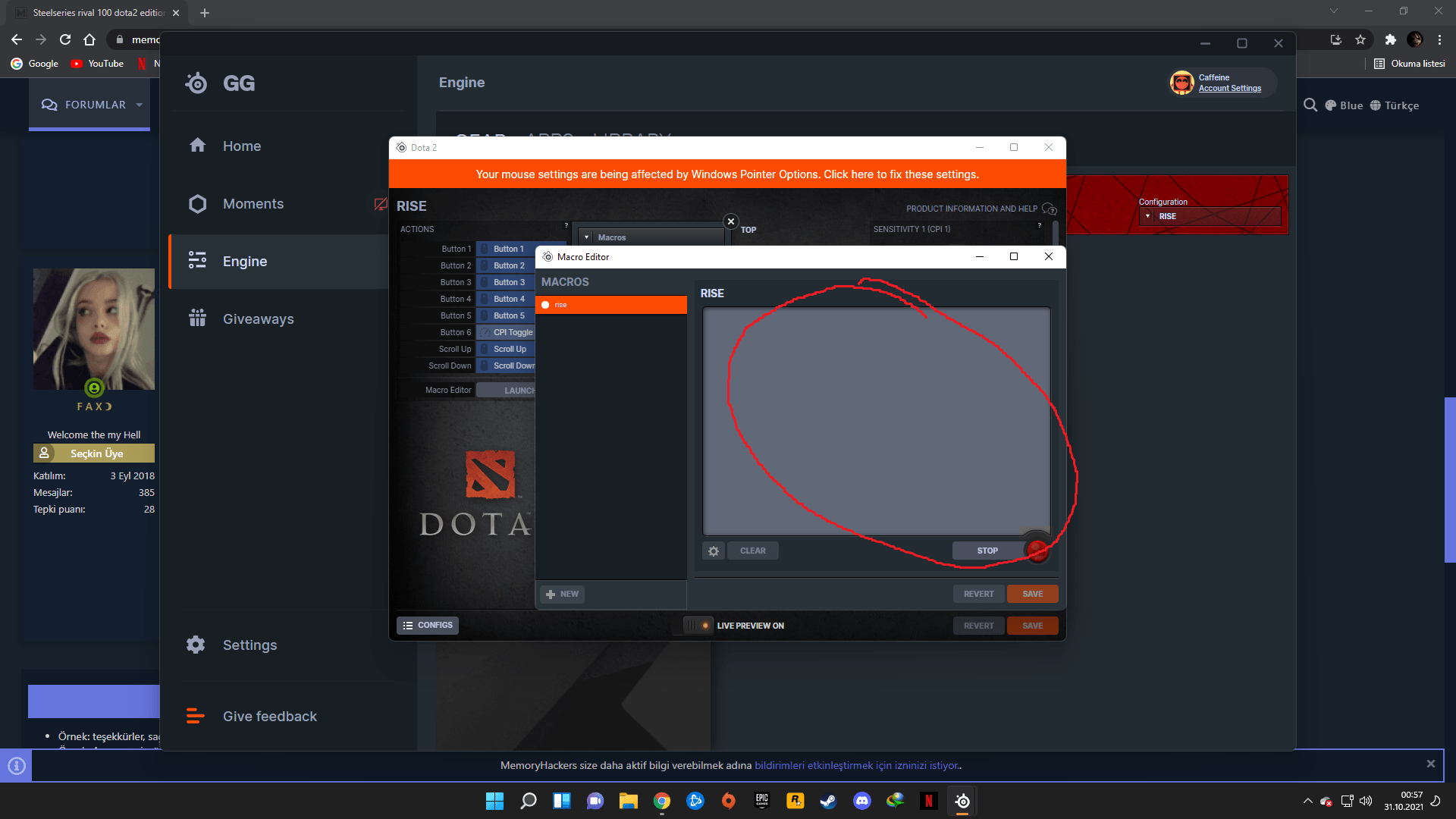Select Button 5 action mapping
This screenshot has width=1456, height=819.
tap(507, 315)
